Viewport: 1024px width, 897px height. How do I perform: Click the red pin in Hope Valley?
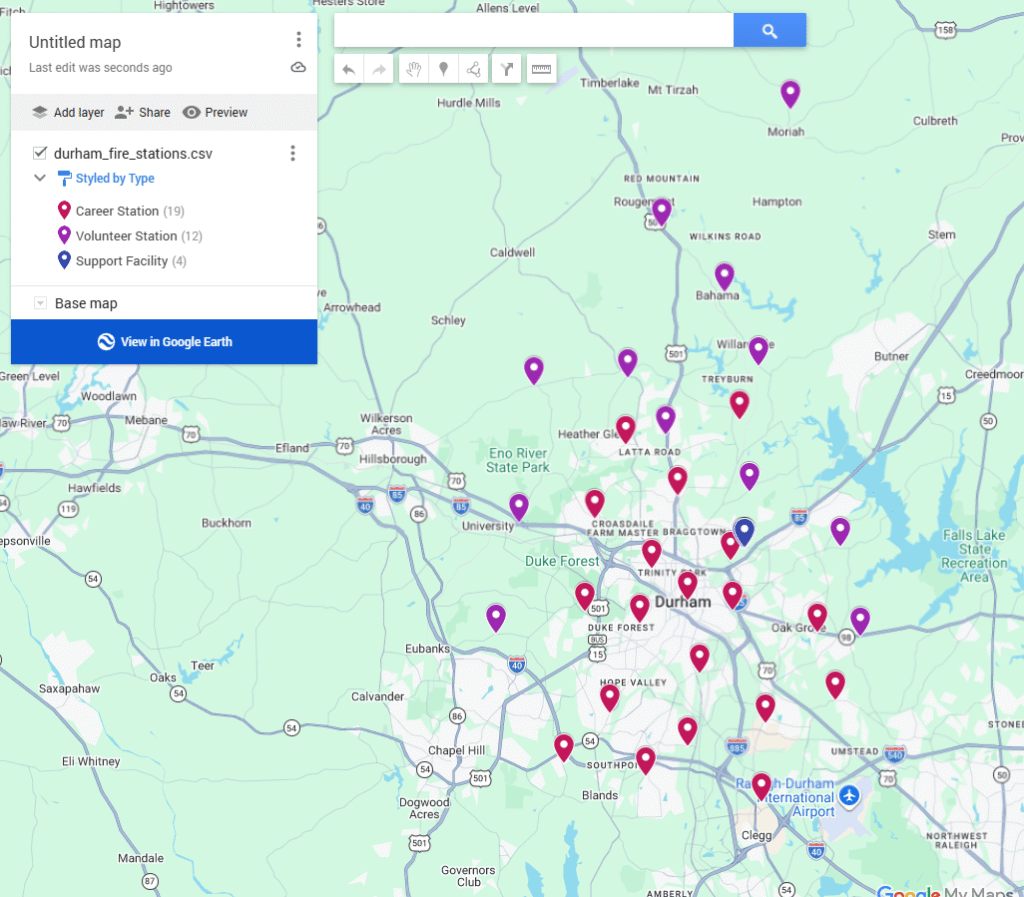pyautogui.click(x=609, y=697)
